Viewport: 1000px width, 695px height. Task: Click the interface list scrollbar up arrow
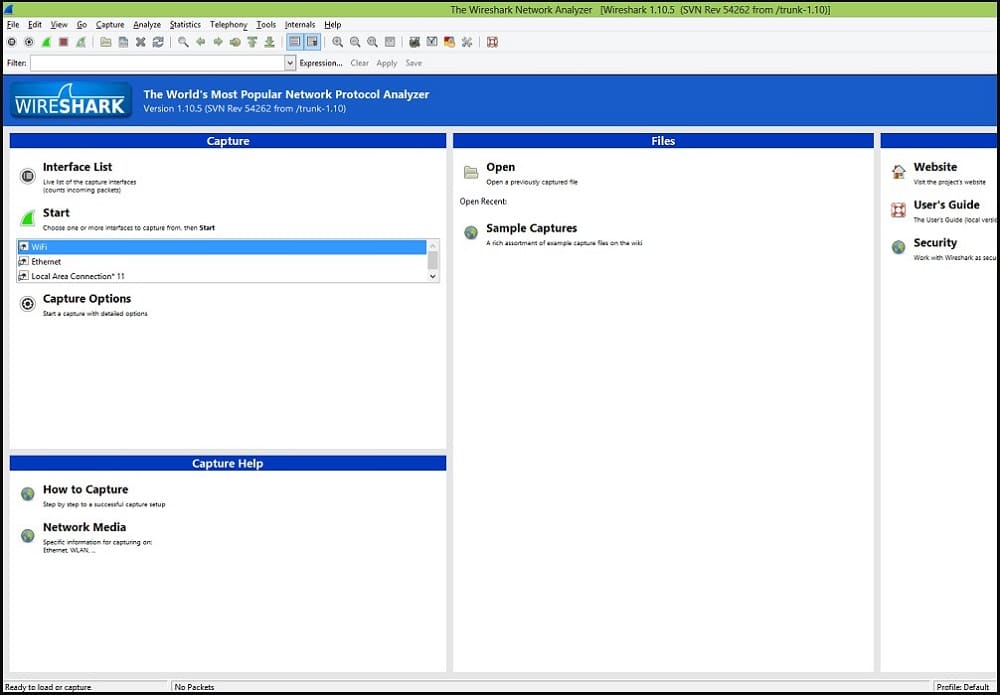[433, 245]
